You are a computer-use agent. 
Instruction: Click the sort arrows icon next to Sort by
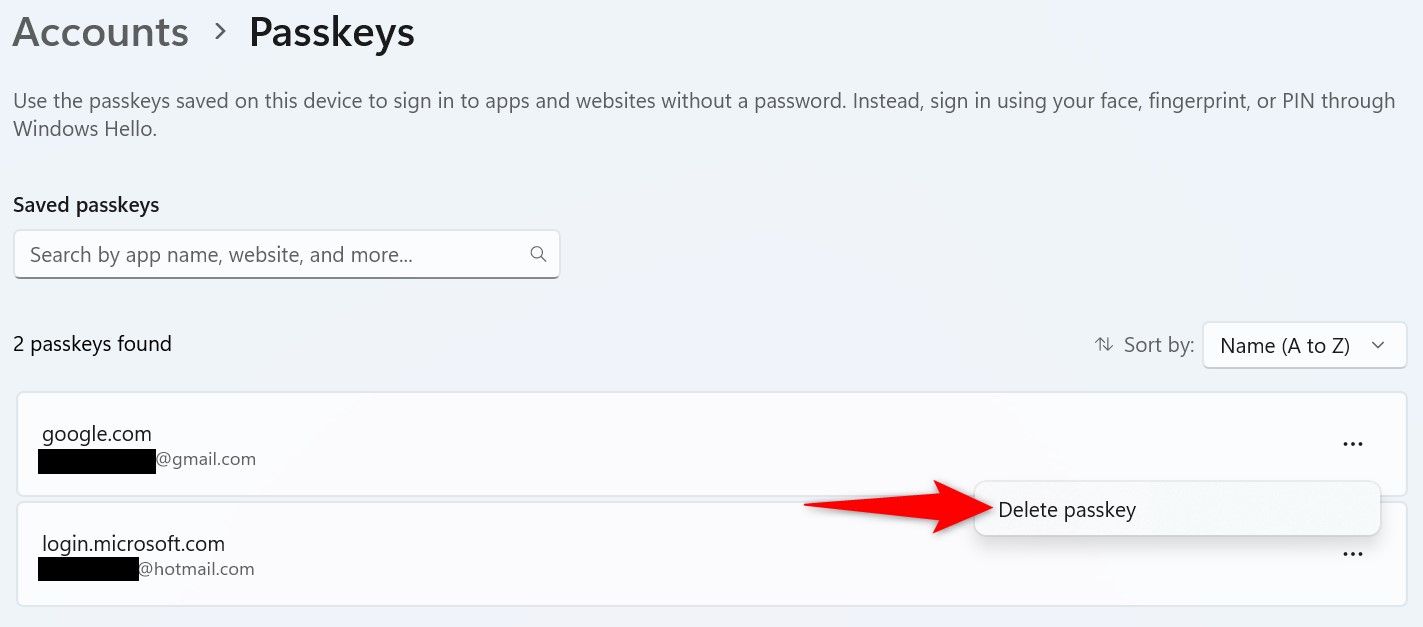tap(1103, 344)
